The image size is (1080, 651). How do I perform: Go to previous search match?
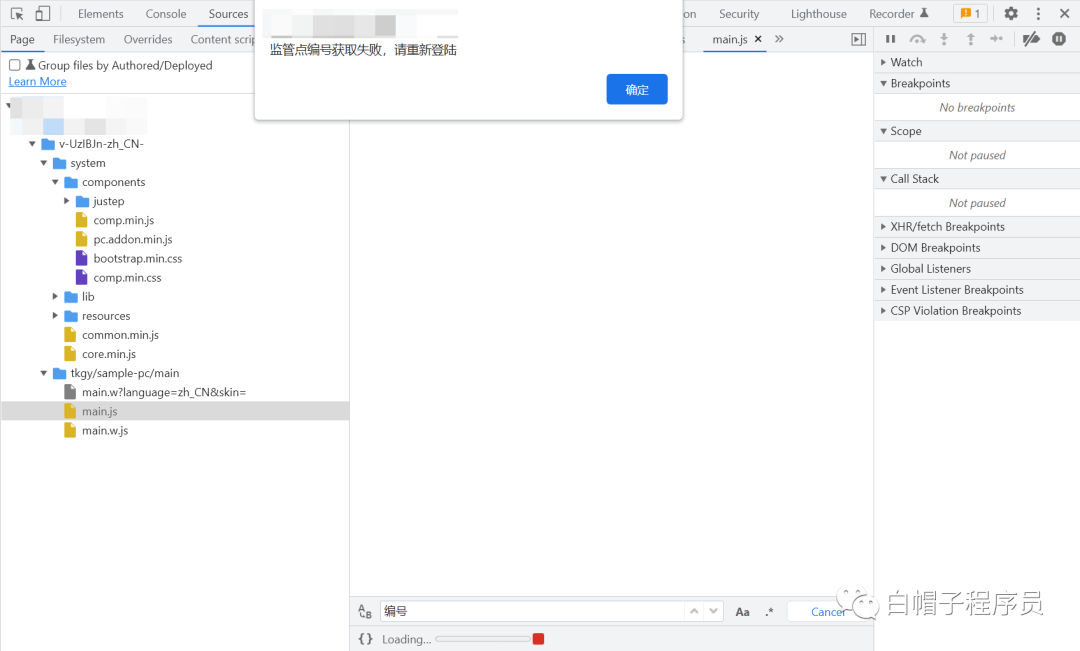pos(694,611)
